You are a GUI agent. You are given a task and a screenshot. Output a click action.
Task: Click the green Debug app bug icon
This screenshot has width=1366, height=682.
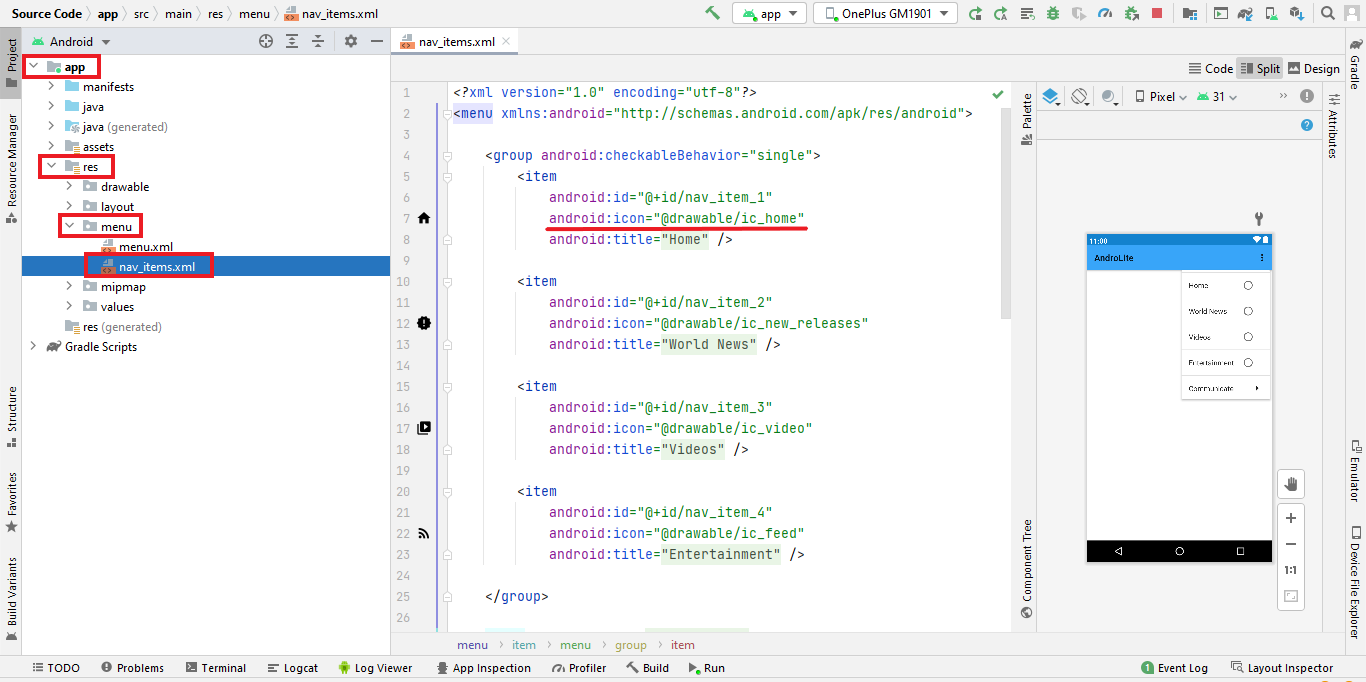click(x=1053, y=14)
